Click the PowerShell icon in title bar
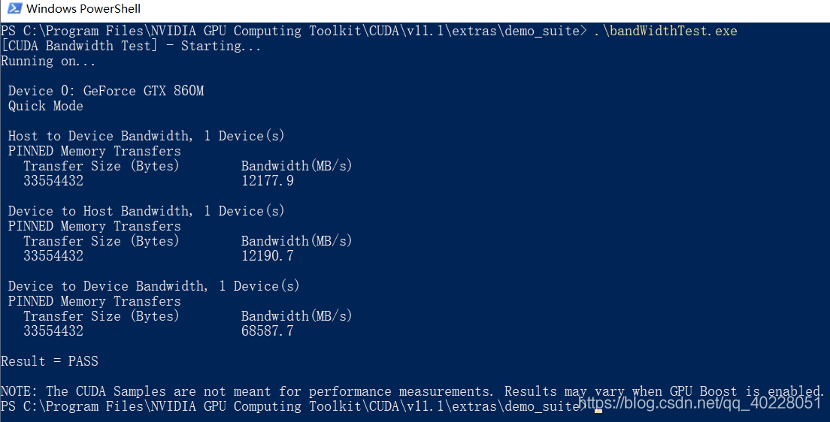 tap(15, 8)
